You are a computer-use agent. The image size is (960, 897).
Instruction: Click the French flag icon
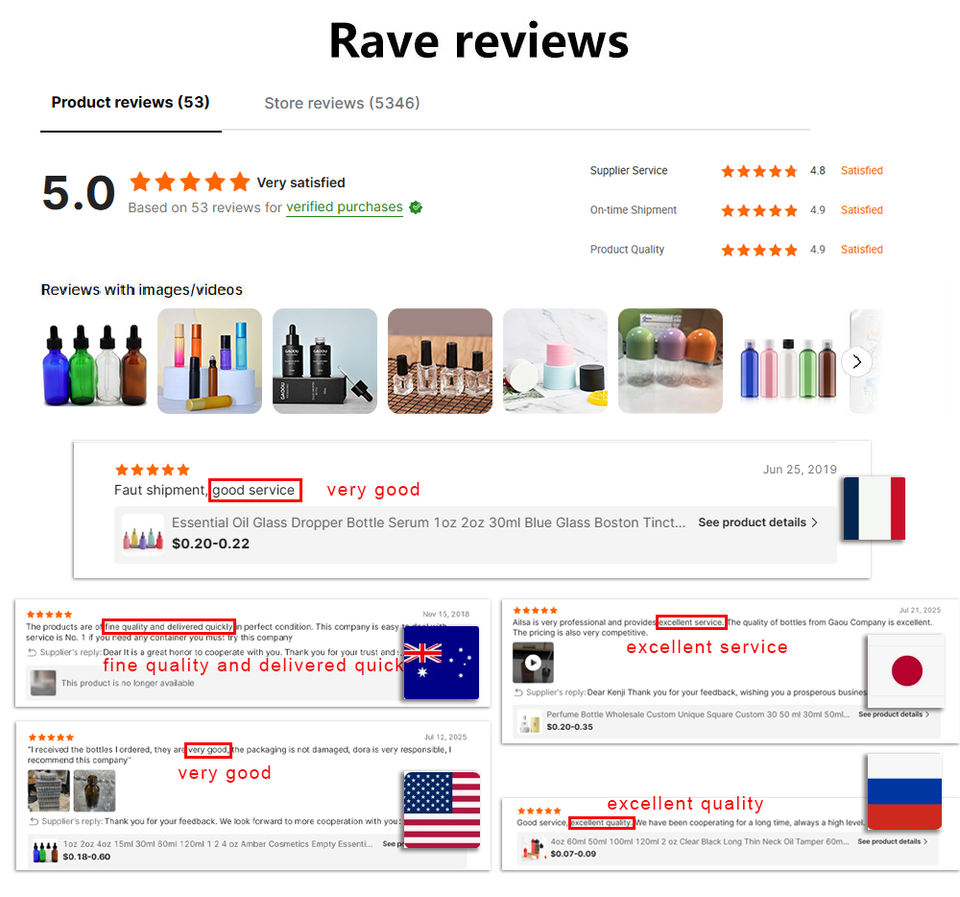(874, 508)
